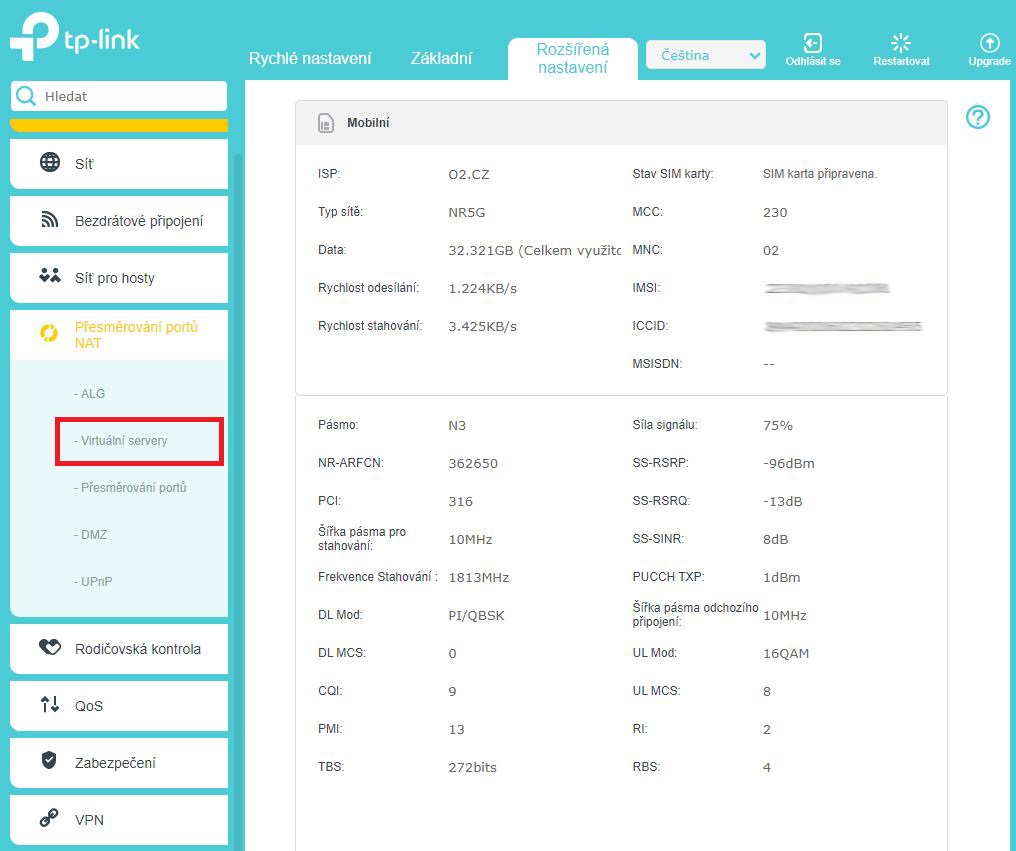
Task: Click the Restartovat reboot icon
Action: coord(900,43)
